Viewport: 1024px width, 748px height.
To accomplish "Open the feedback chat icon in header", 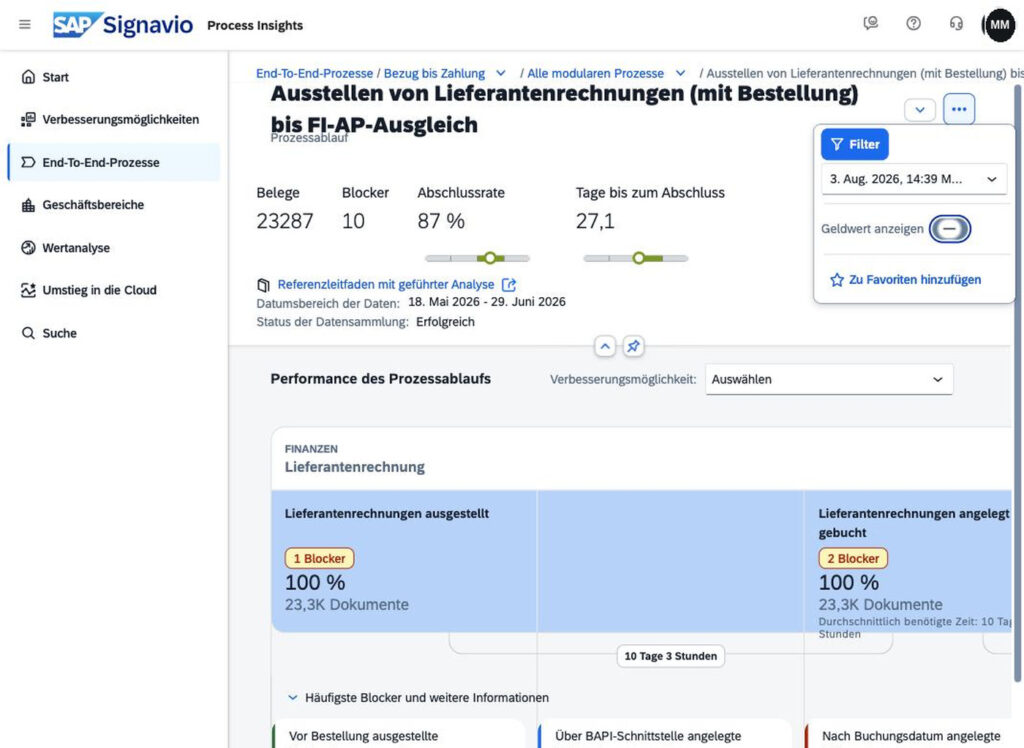I will pyautogui.click(x=871, y=24).
